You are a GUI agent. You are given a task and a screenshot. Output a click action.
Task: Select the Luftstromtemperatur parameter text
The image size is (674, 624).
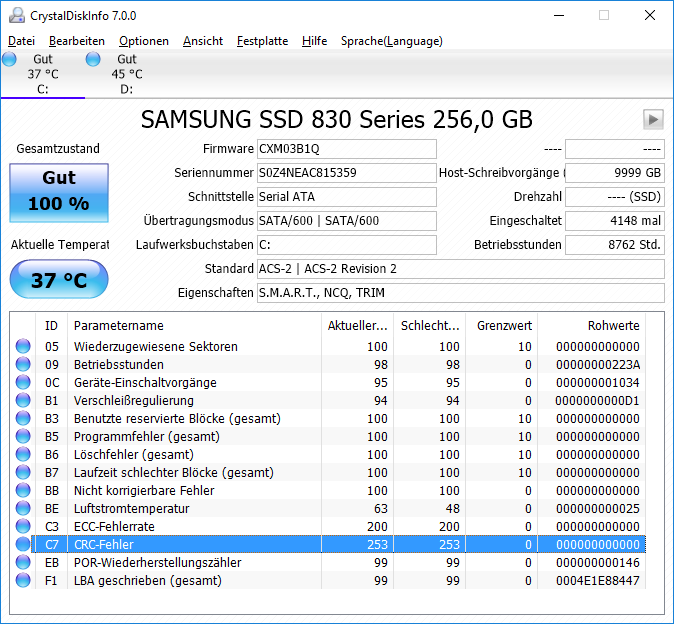[132, 509]
